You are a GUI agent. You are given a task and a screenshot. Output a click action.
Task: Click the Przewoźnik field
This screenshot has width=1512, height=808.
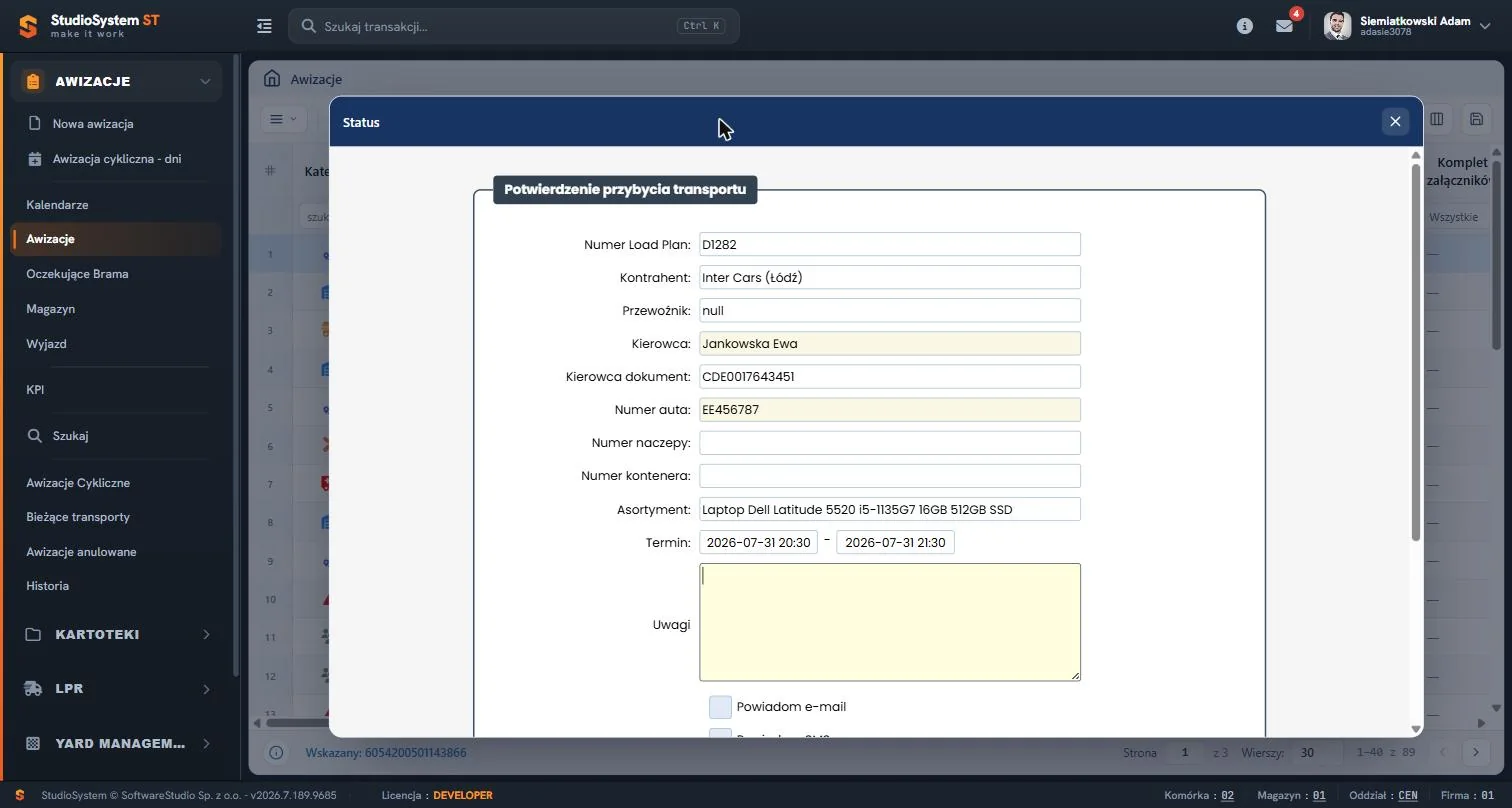coord(890,310)
